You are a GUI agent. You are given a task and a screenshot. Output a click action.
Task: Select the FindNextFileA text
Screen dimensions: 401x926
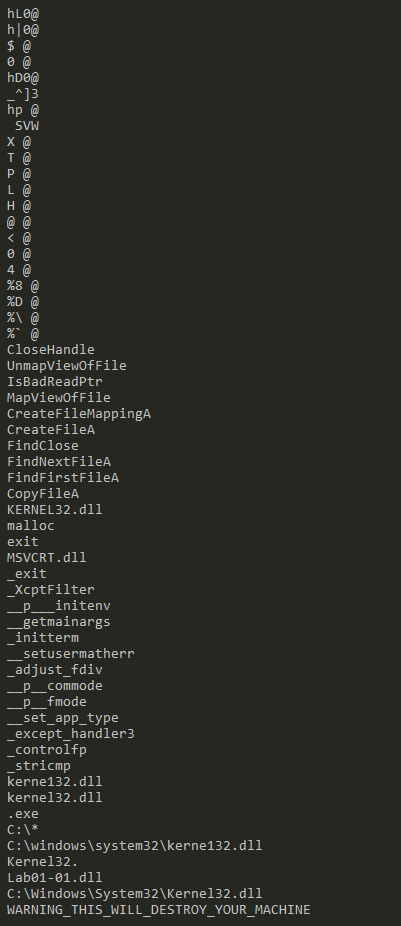point(58,461)
